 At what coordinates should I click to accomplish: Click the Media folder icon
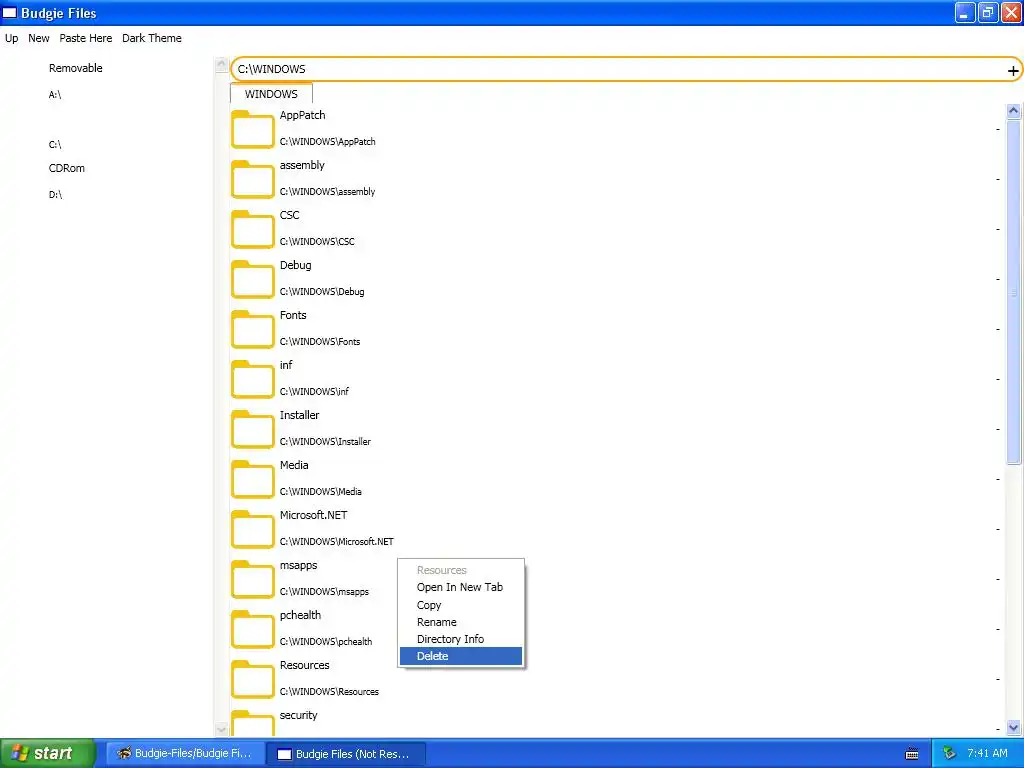pyautogui.click(x=252, y=479)
